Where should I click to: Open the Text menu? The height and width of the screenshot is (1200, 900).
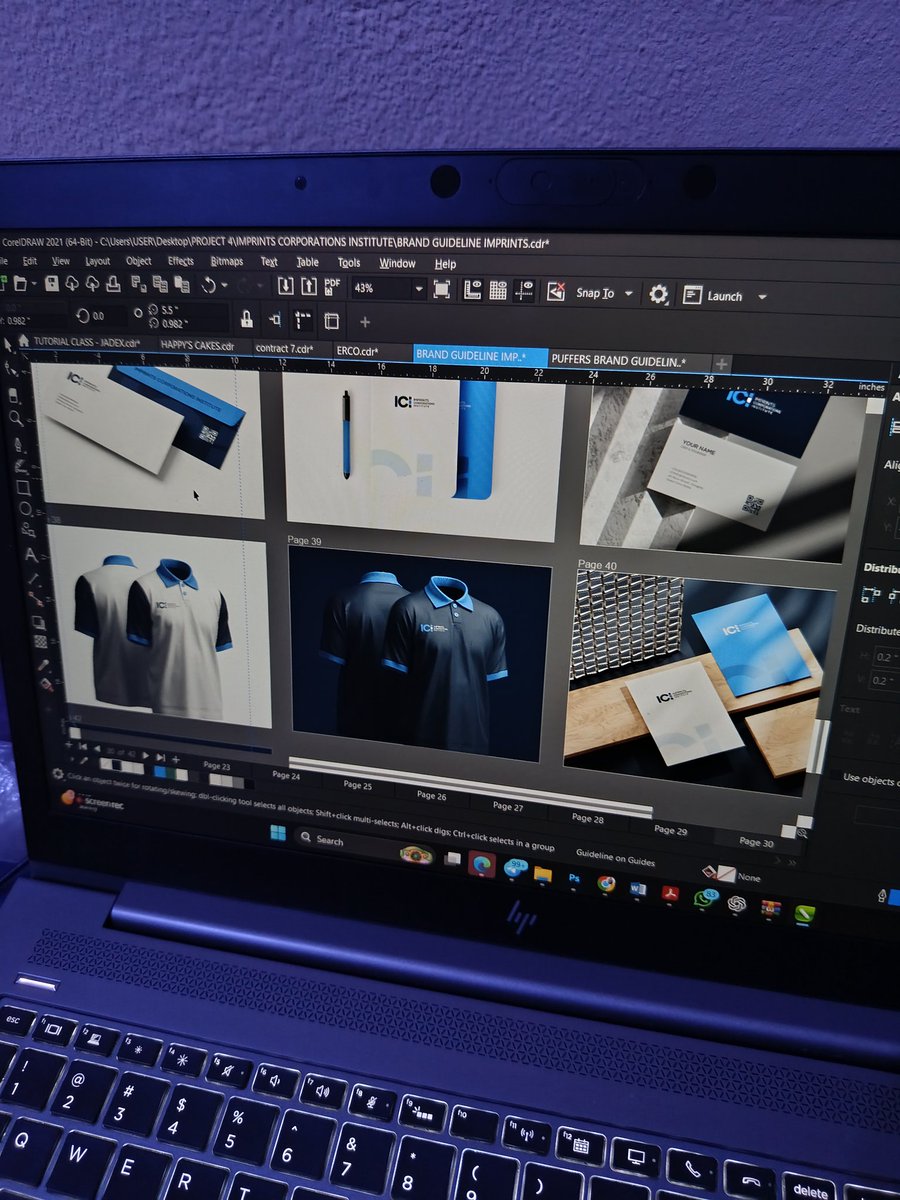[x=269, y=262]
